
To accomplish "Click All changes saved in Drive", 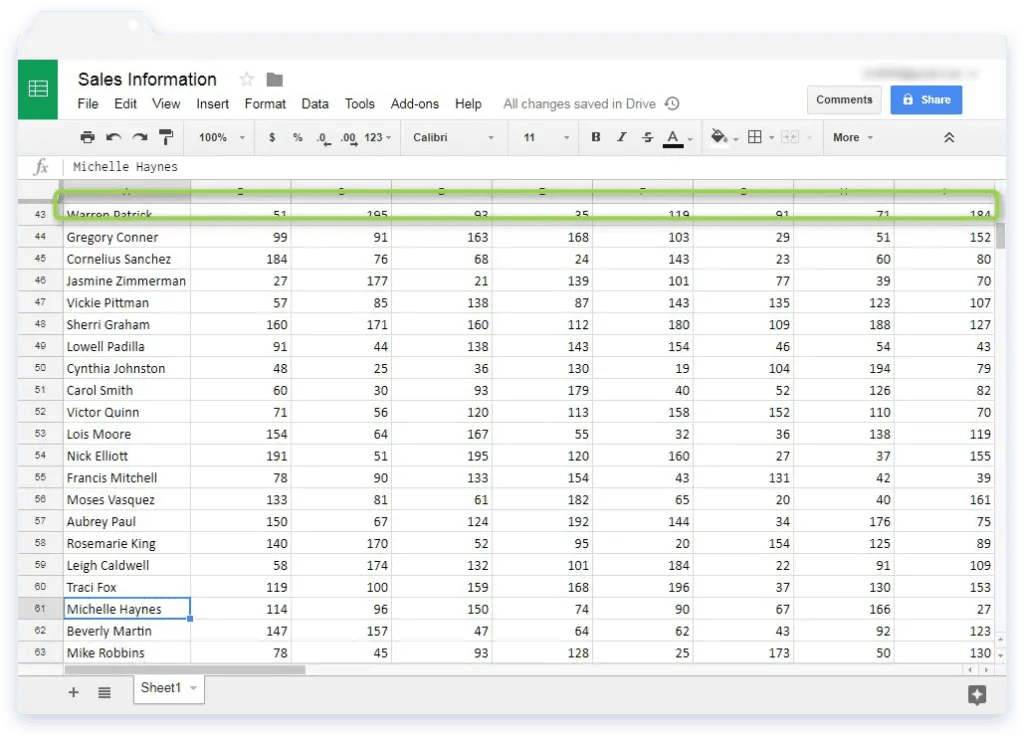I will tap(579, 104).
